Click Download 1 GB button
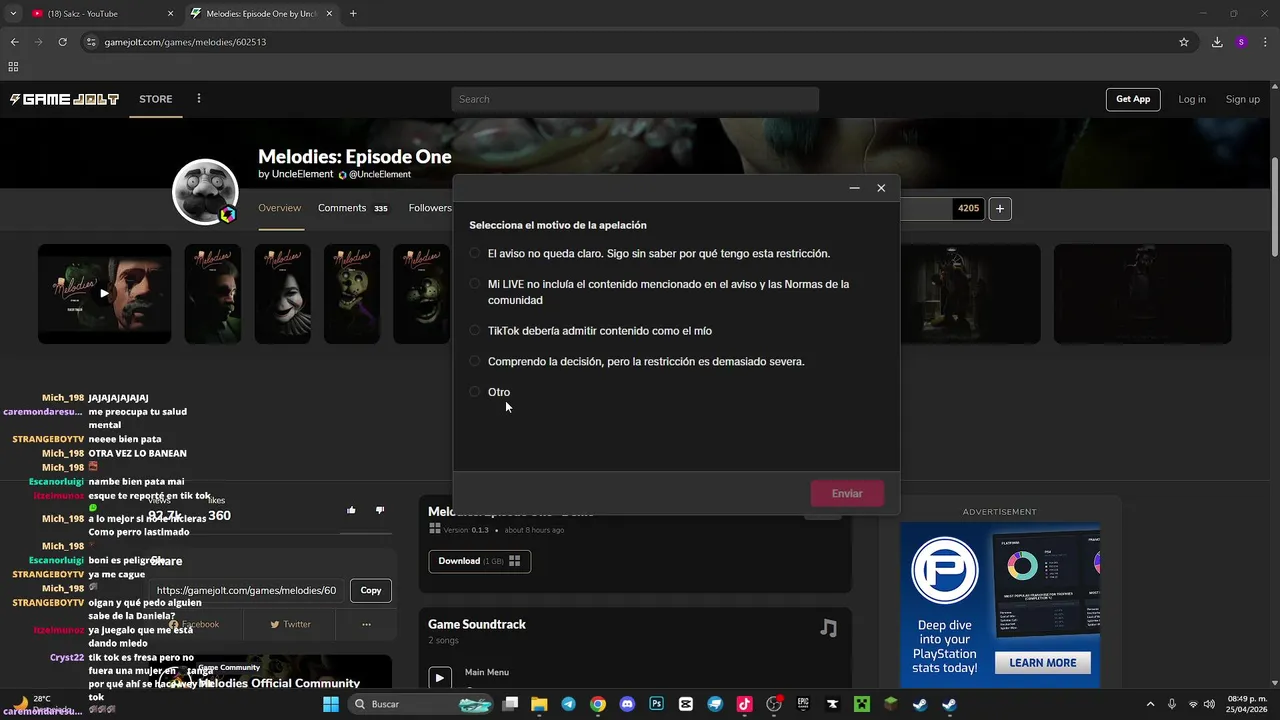Viewport: 1280px width, 720px height. point(480,561)
